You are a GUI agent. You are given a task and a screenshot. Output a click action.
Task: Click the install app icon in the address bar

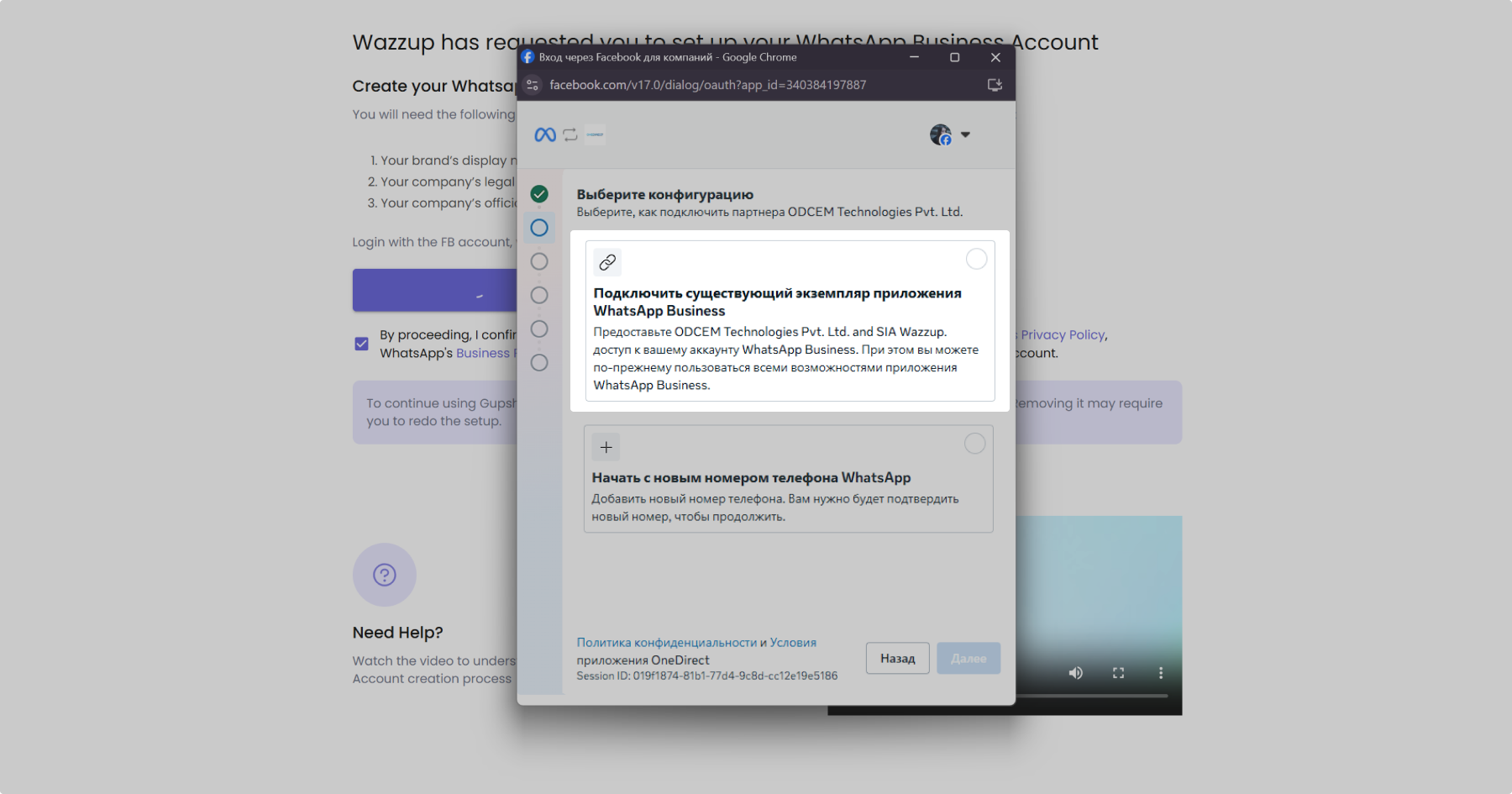coord(995,85)
